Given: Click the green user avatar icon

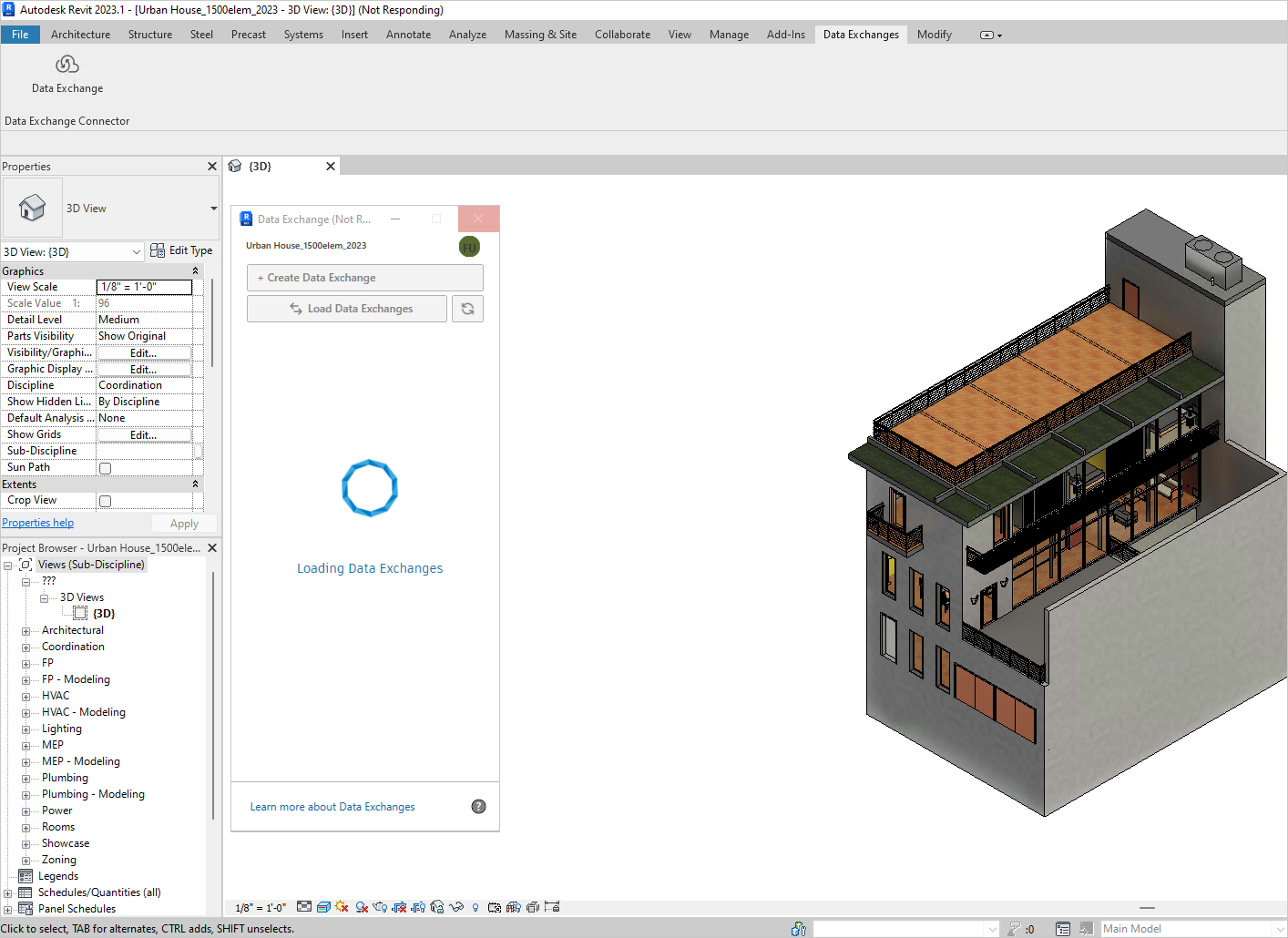Looking at the screenshot, I should click(x=469, y=247).
